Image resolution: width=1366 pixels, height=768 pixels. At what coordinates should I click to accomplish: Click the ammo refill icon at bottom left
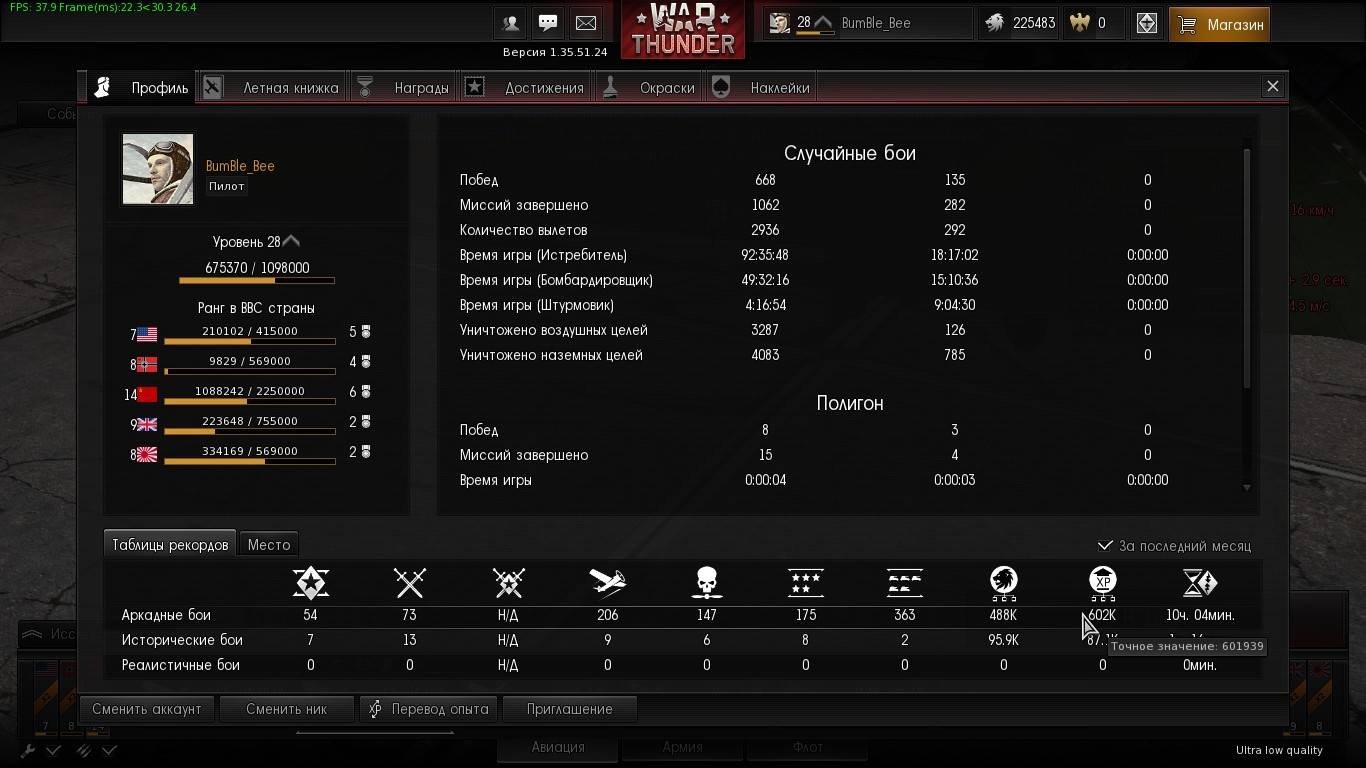[84, 750]
